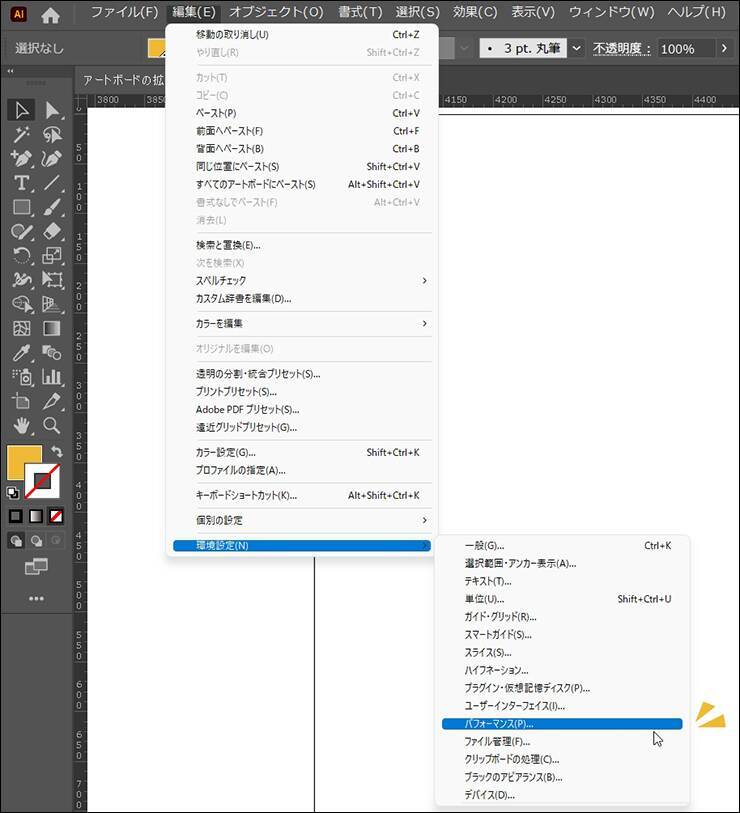Expand the 3 pt. 丸筆 brush dropdown
The image size is (740, 813).
[x=576, y=48]
